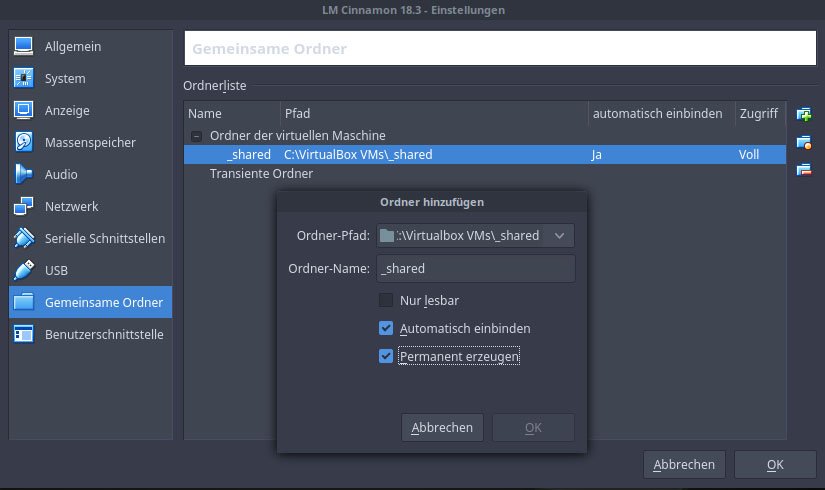Image resolution: width=825 pixels, height=490 pixels.
Task: Click the System chip icon
Action: (x=23, y=78)
